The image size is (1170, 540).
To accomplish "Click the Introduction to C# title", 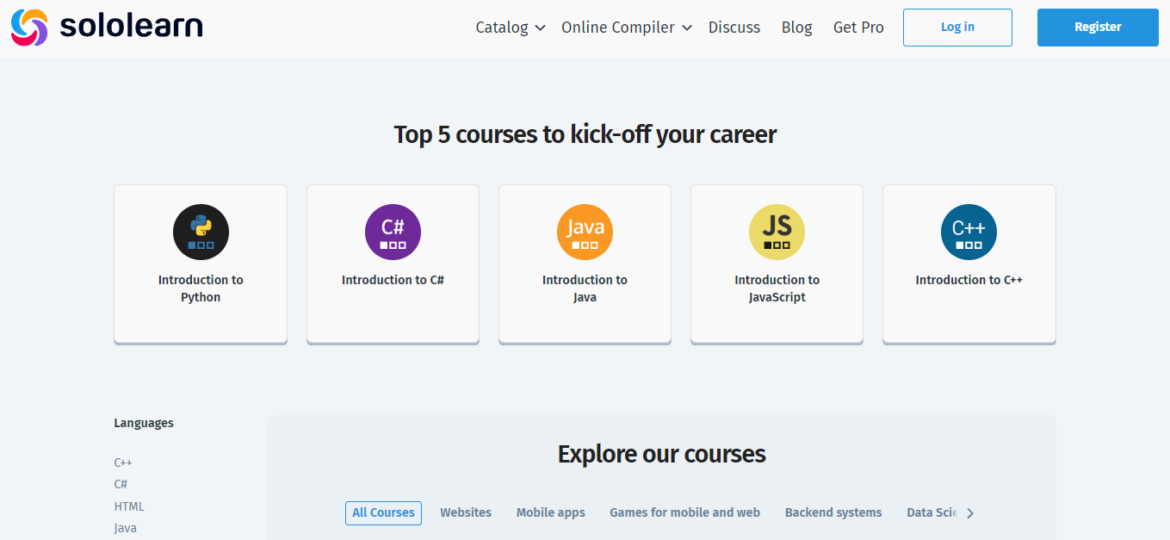I will point(392,280).
